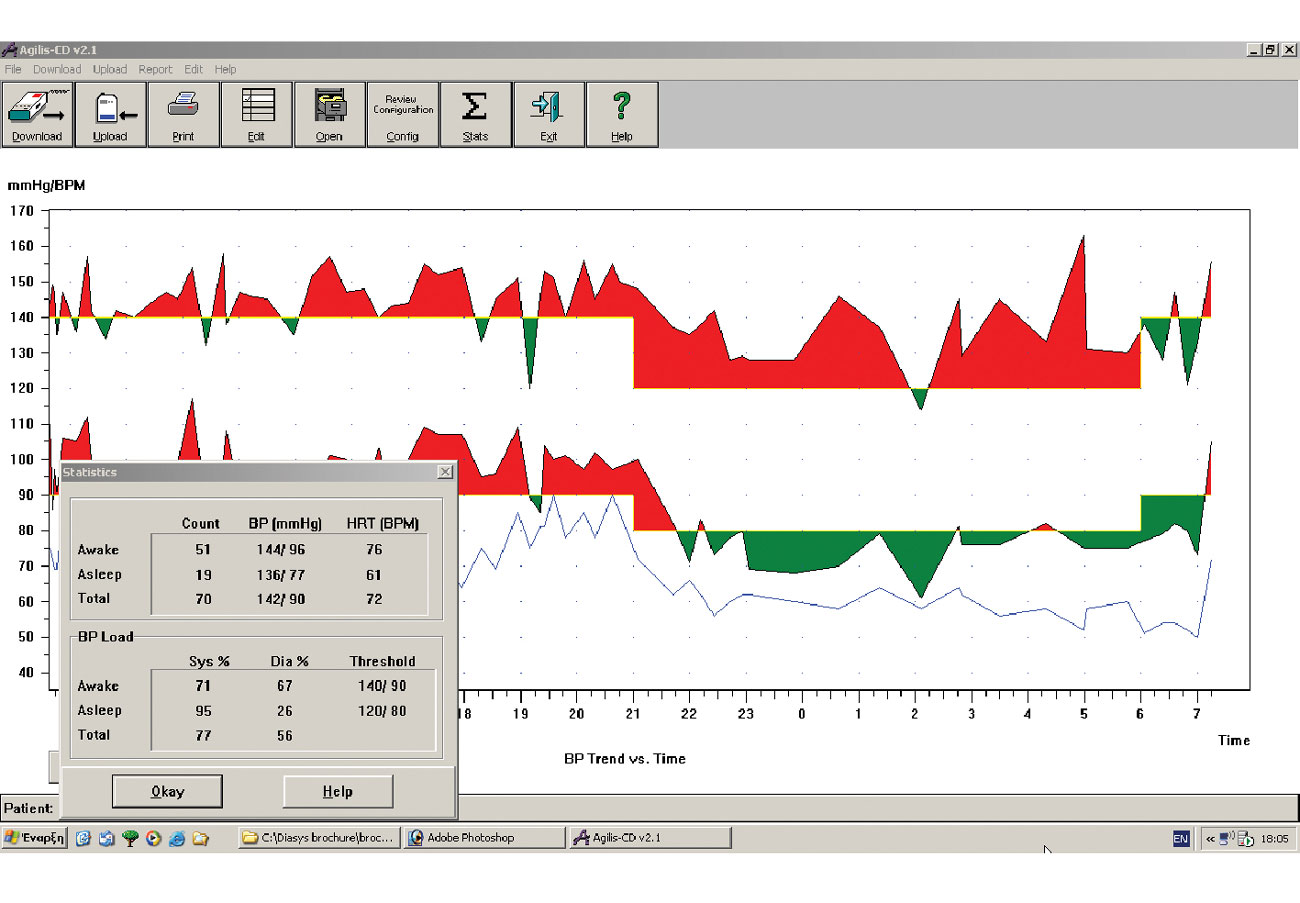Open the Report menu
The width and height of the screenshot is (1300, 903).
click(x=155, y=70)
